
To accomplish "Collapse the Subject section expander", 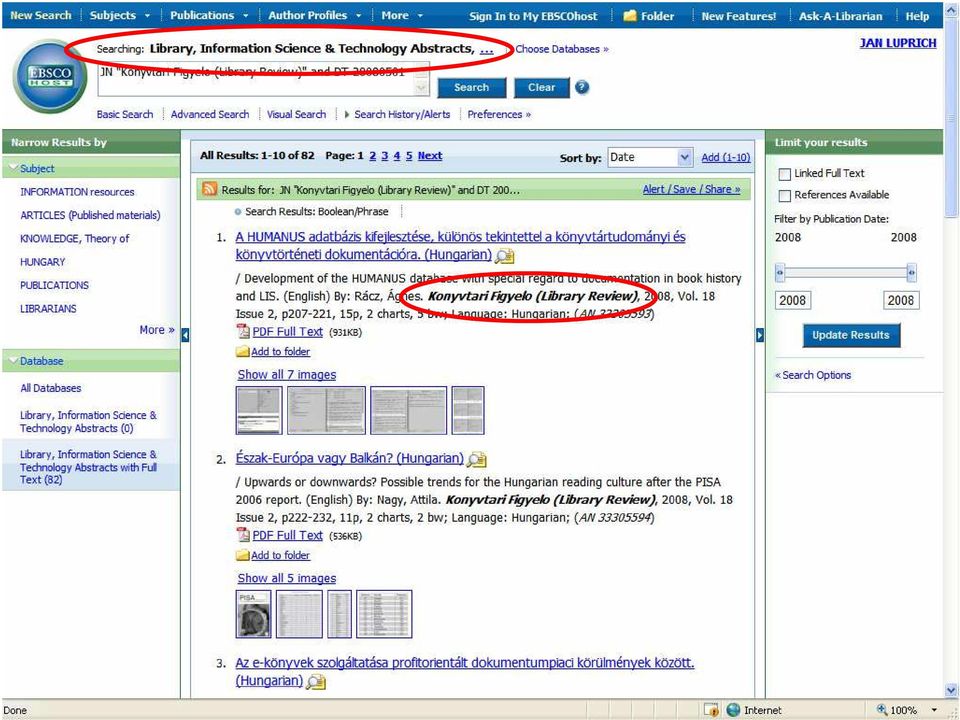I will [x=15, y=168].
